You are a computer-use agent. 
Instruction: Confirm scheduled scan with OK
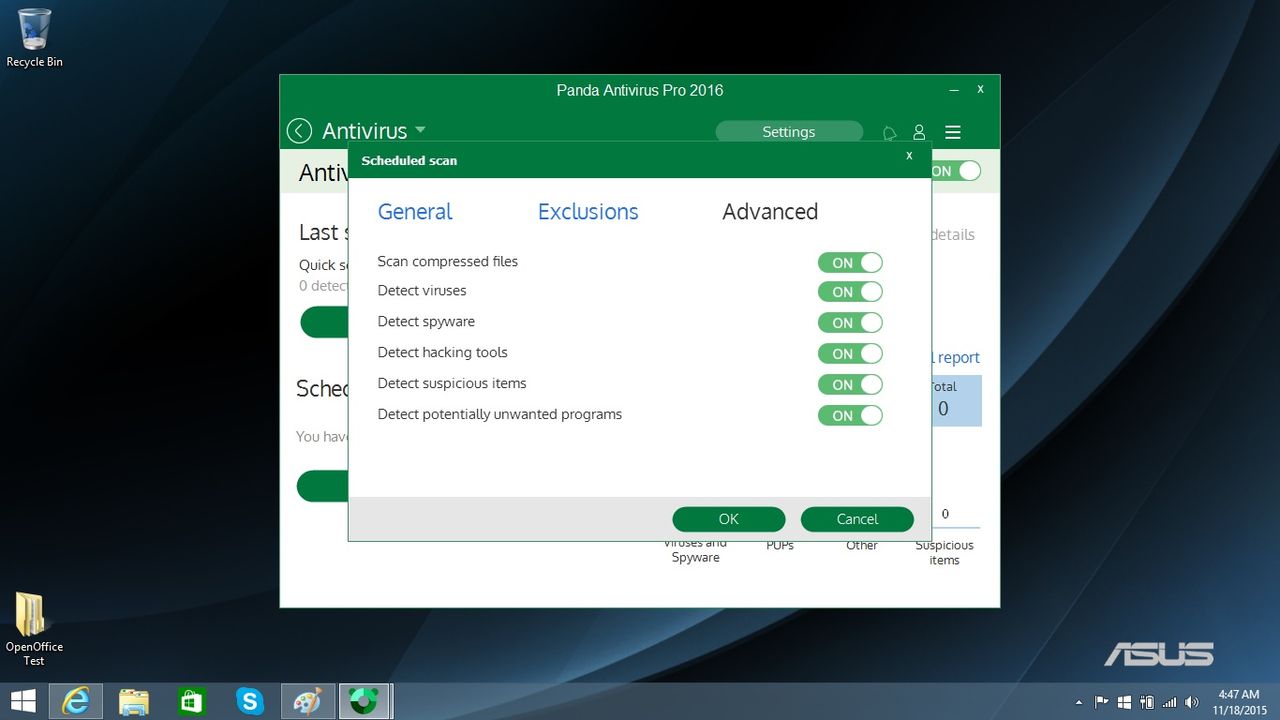tap(729, 519)
